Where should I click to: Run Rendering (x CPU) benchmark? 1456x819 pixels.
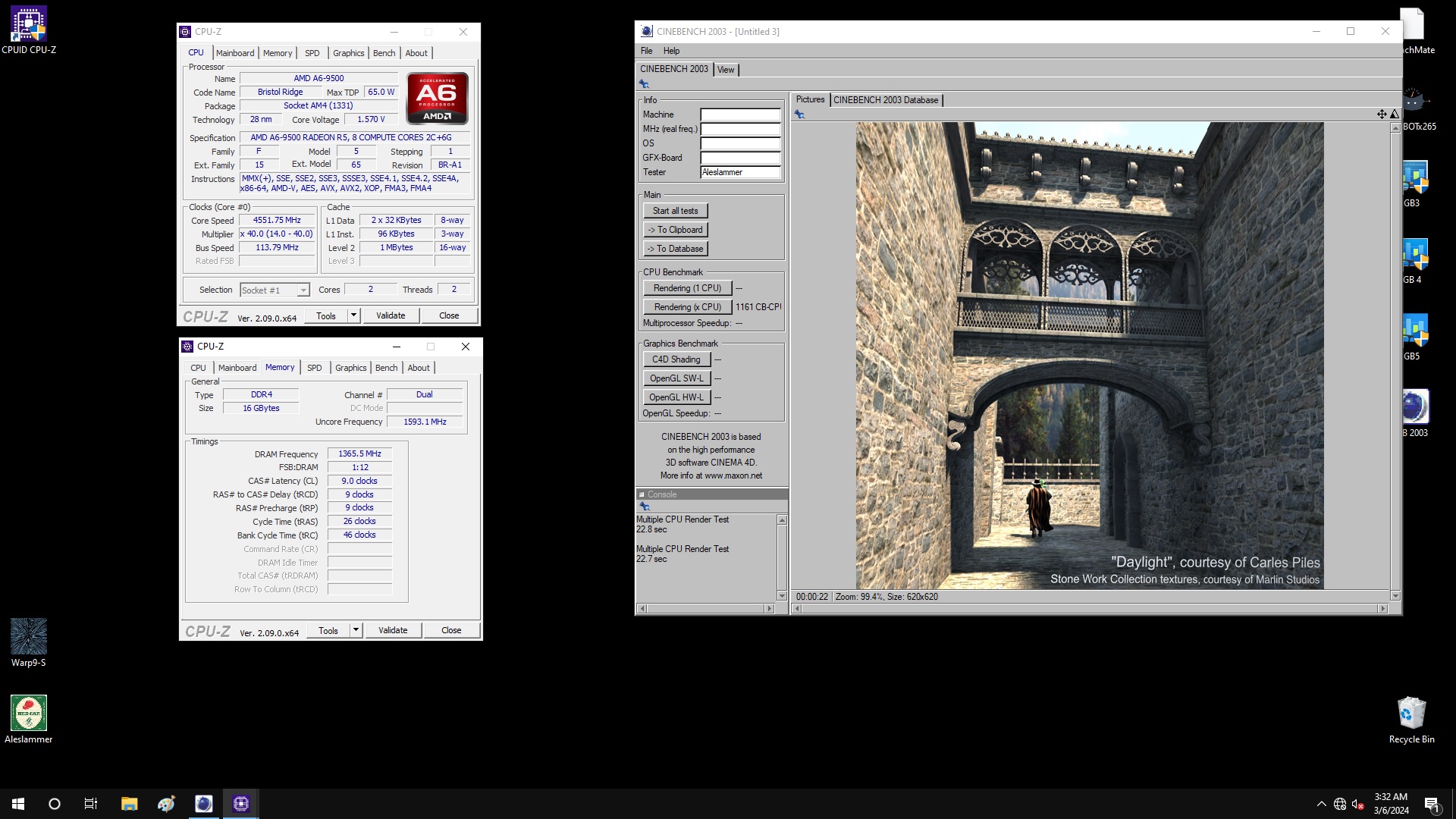point(687,307)
